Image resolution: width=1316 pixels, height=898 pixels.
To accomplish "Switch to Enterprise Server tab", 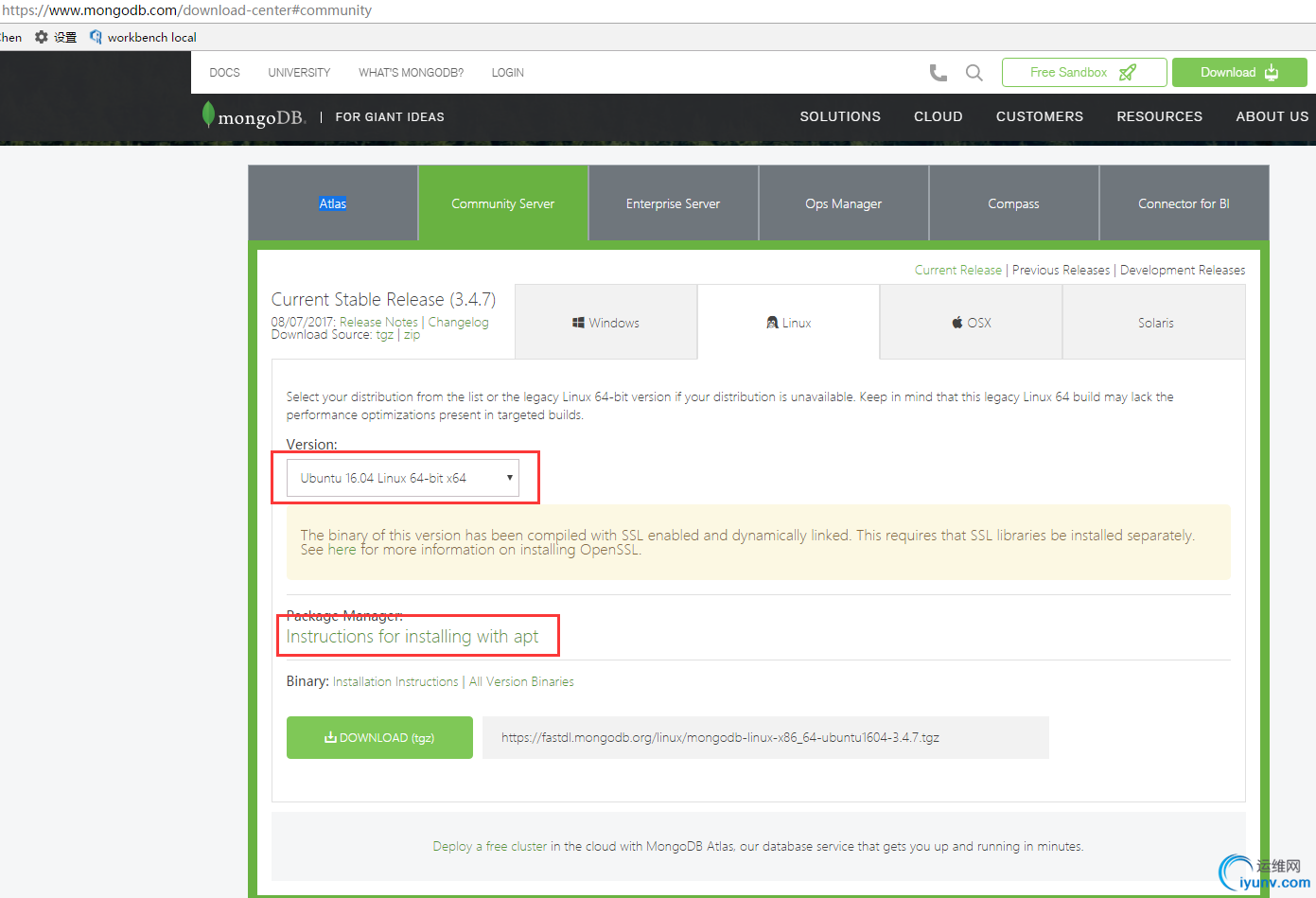I will coord(674,203).
